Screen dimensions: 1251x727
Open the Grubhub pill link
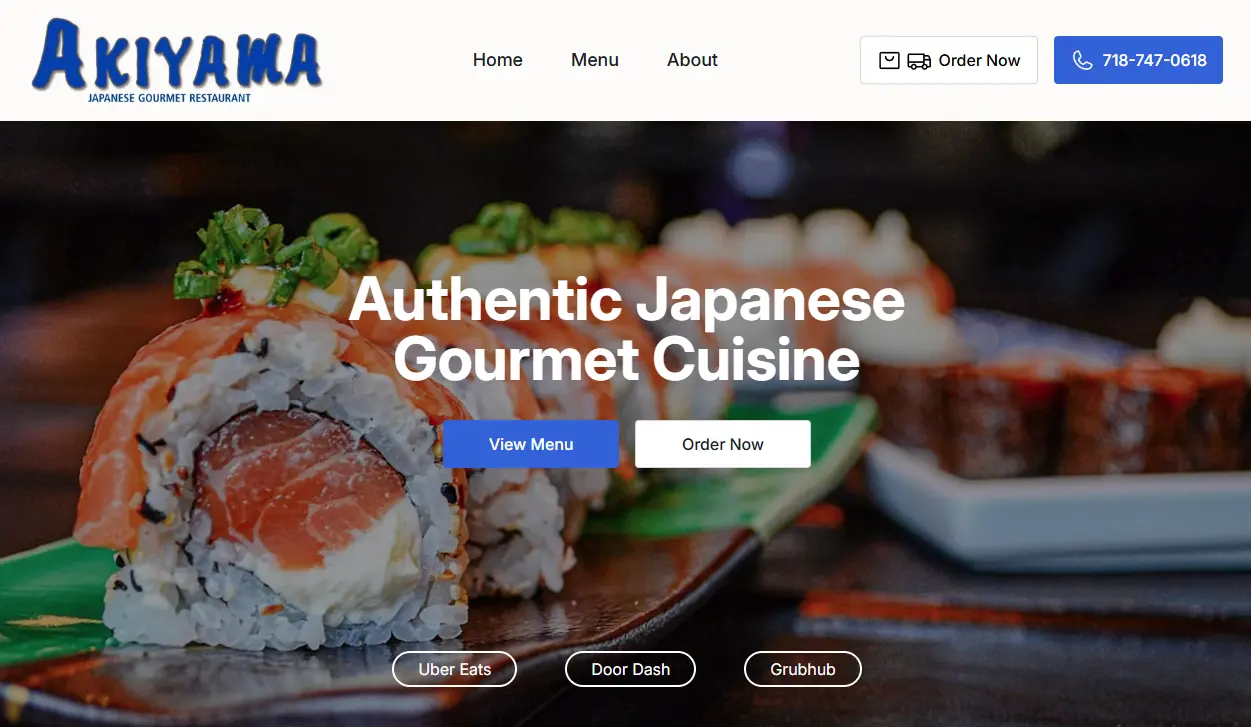[803, 669]
